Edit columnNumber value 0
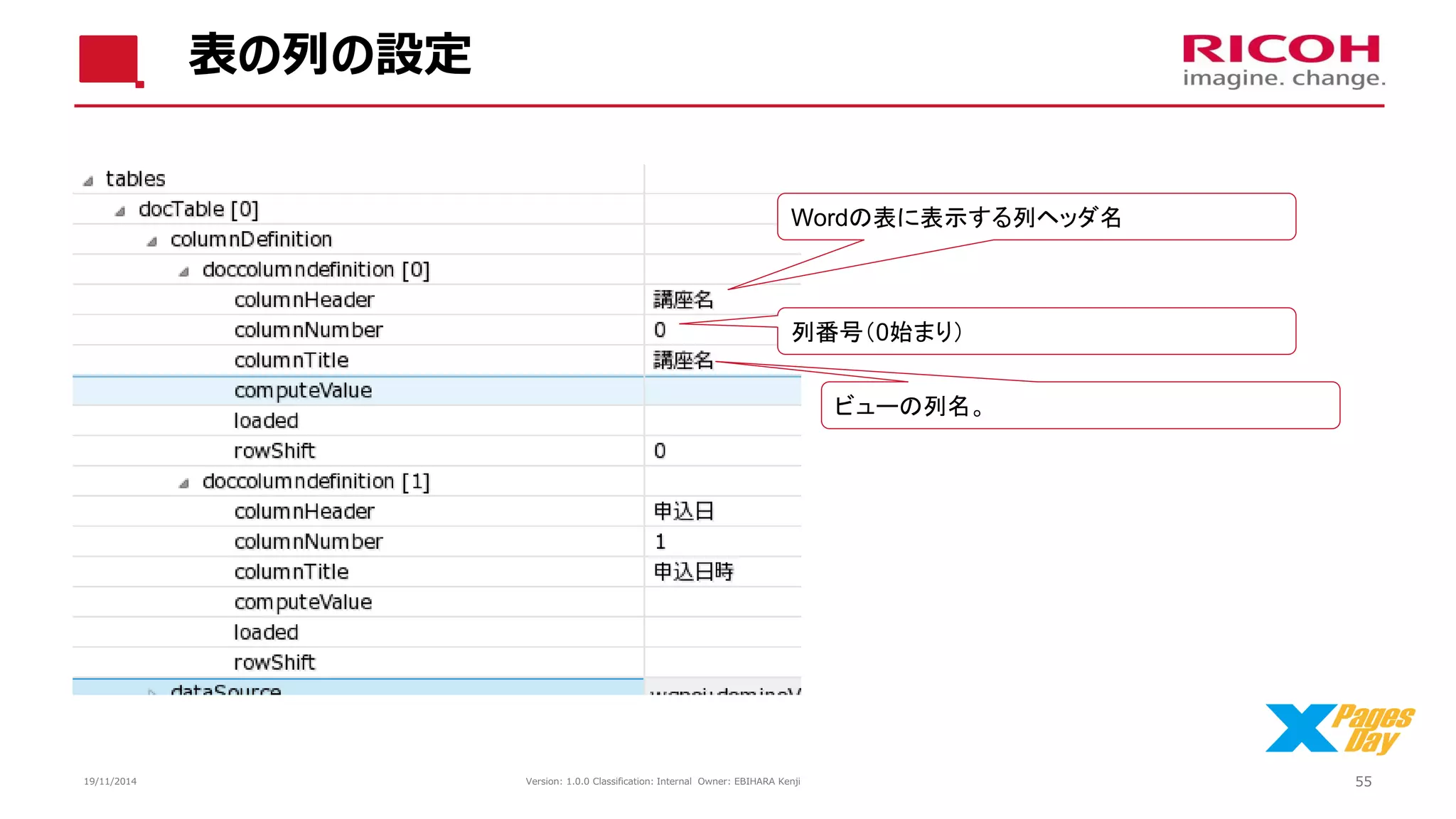Viewport: 1456px width, 819px height. [x=660, y=330]
